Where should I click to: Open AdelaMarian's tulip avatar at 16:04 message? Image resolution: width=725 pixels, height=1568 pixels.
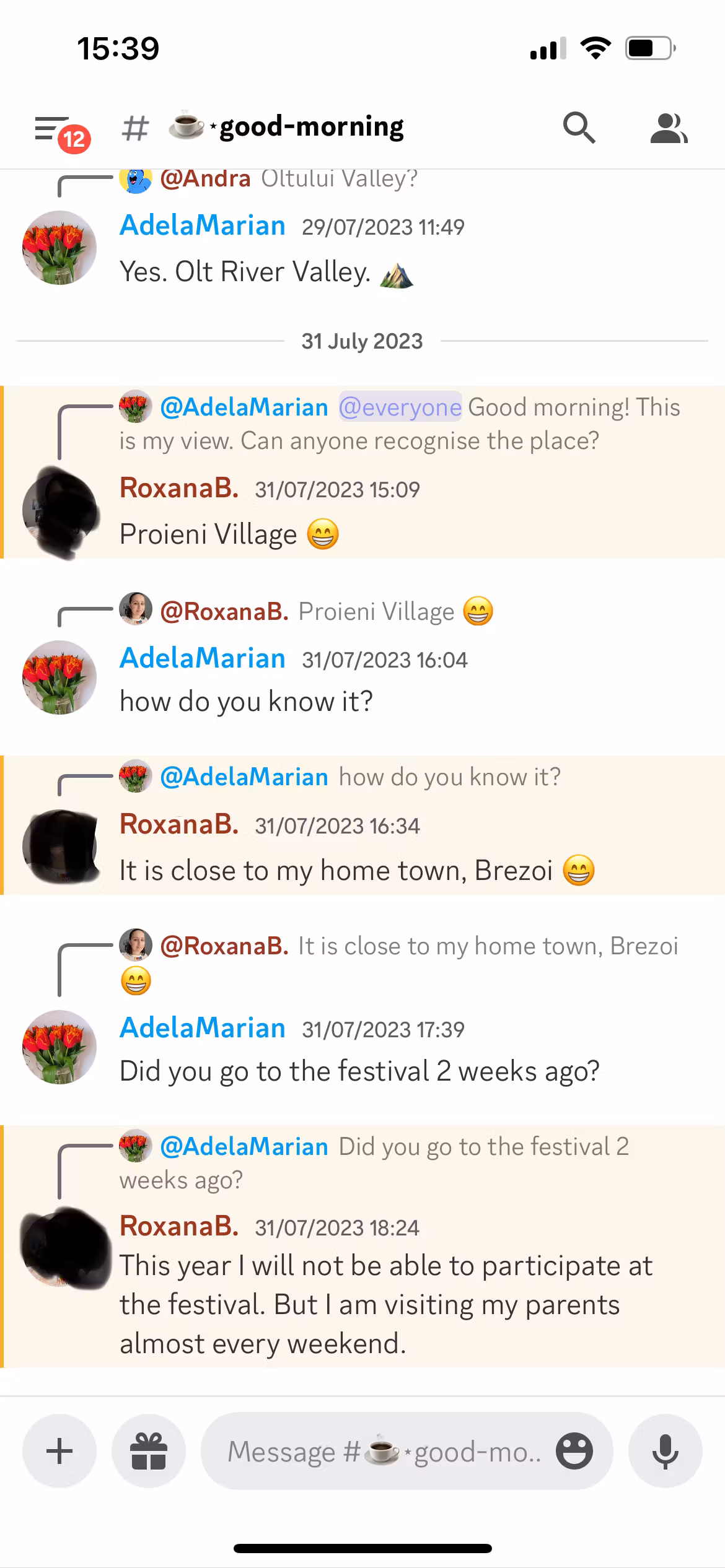(x=59, y=677)
